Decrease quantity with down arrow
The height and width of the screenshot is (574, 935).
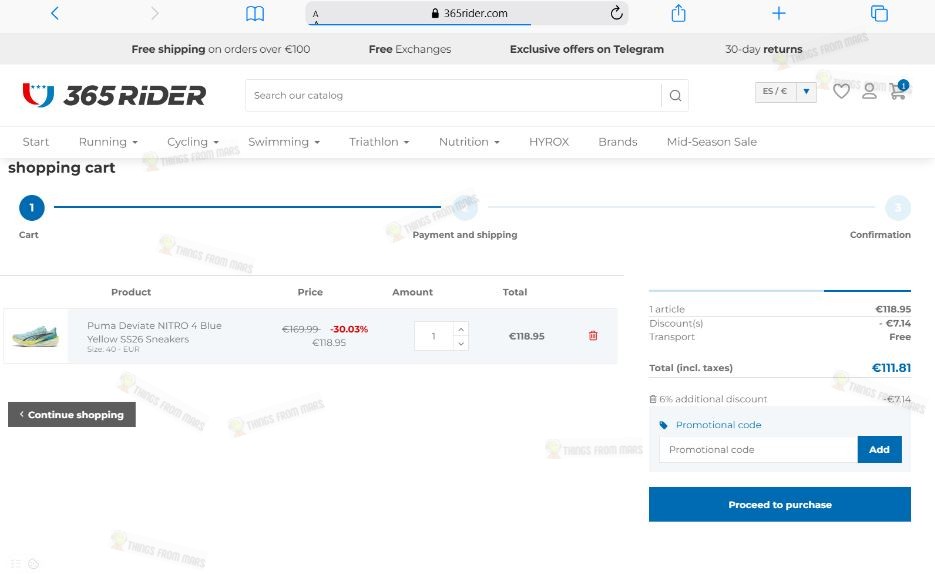[461, 343]
